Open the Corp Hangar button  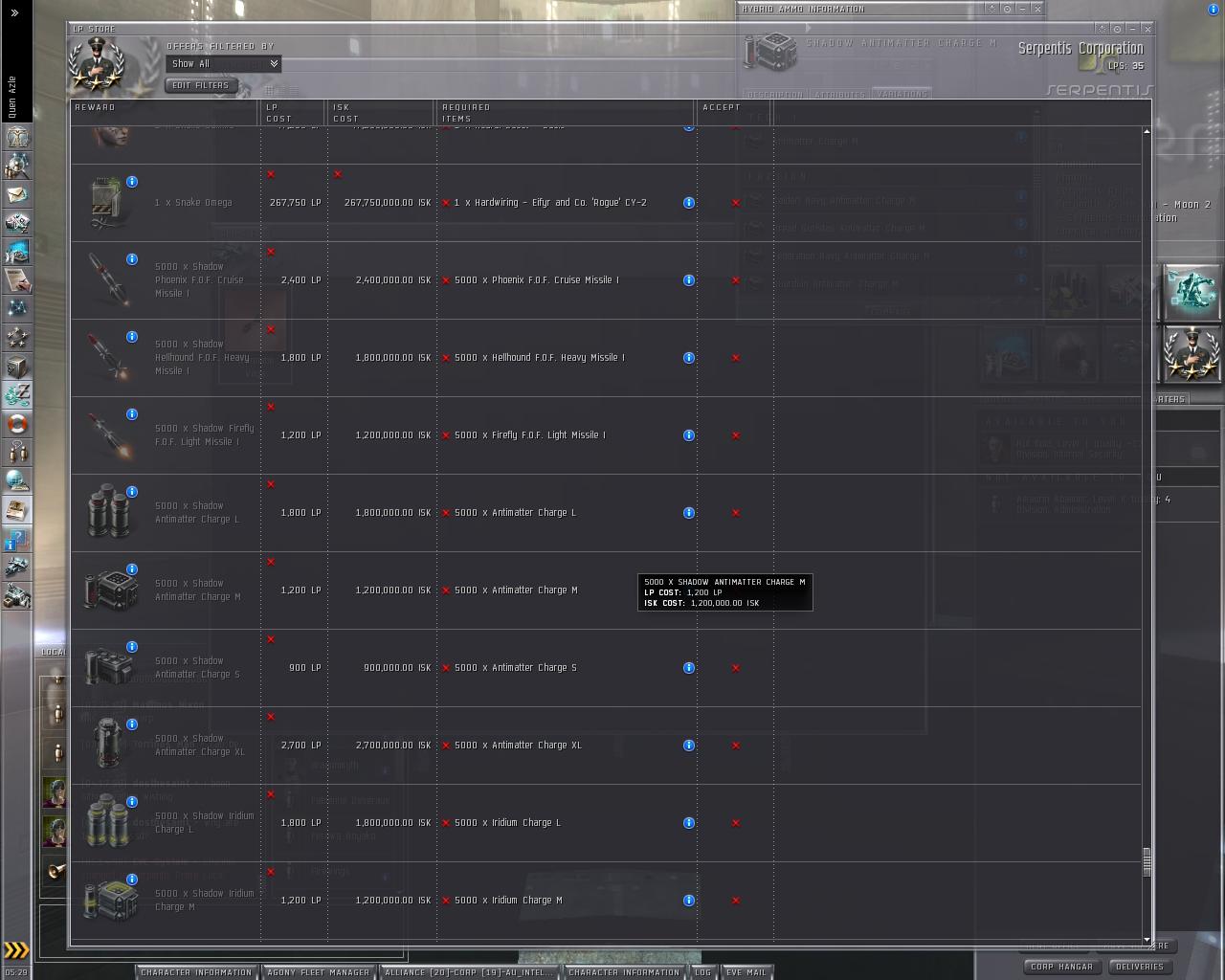1061,967
